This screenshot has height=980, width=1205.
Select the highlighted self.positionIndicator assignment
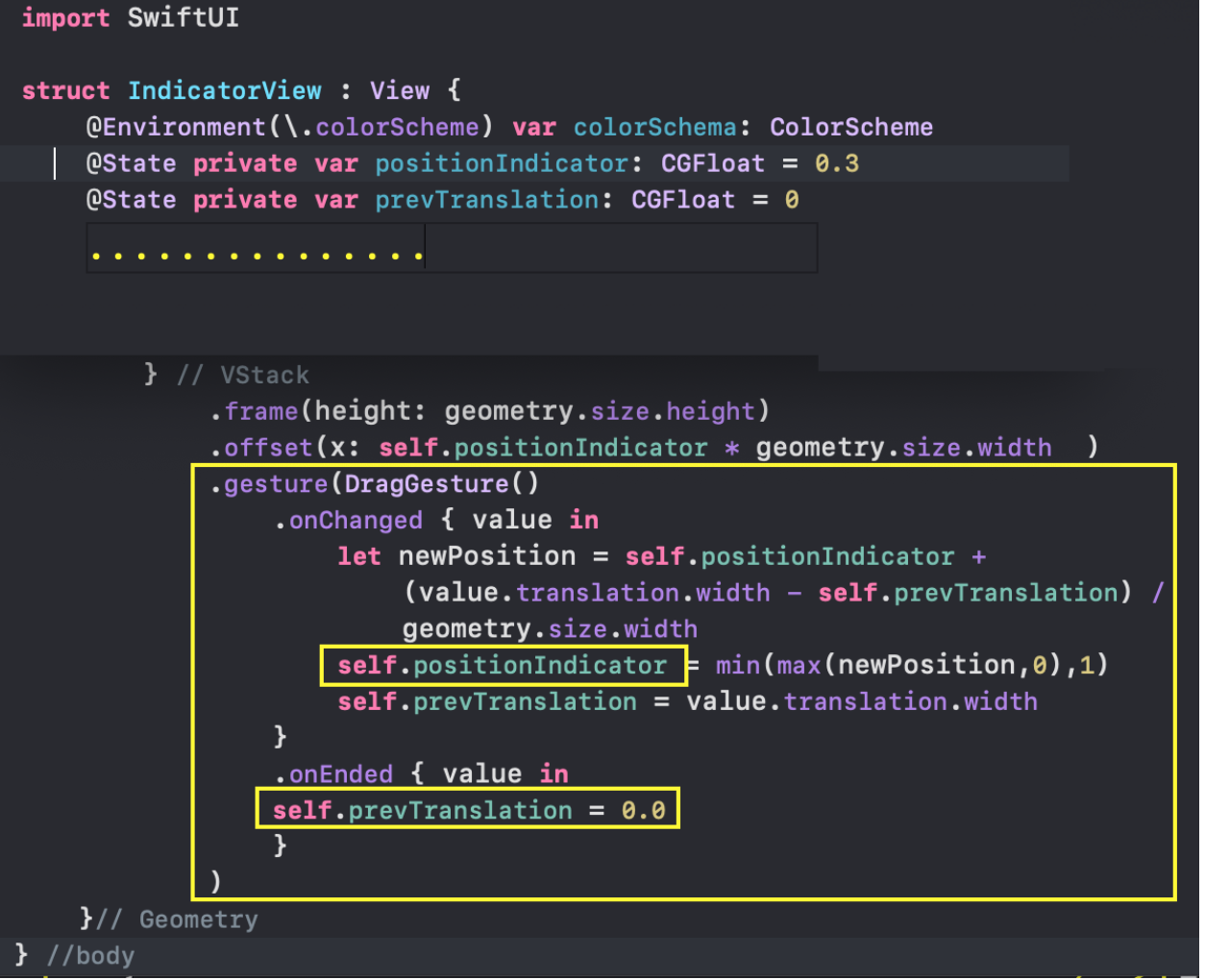click(504, 664)
